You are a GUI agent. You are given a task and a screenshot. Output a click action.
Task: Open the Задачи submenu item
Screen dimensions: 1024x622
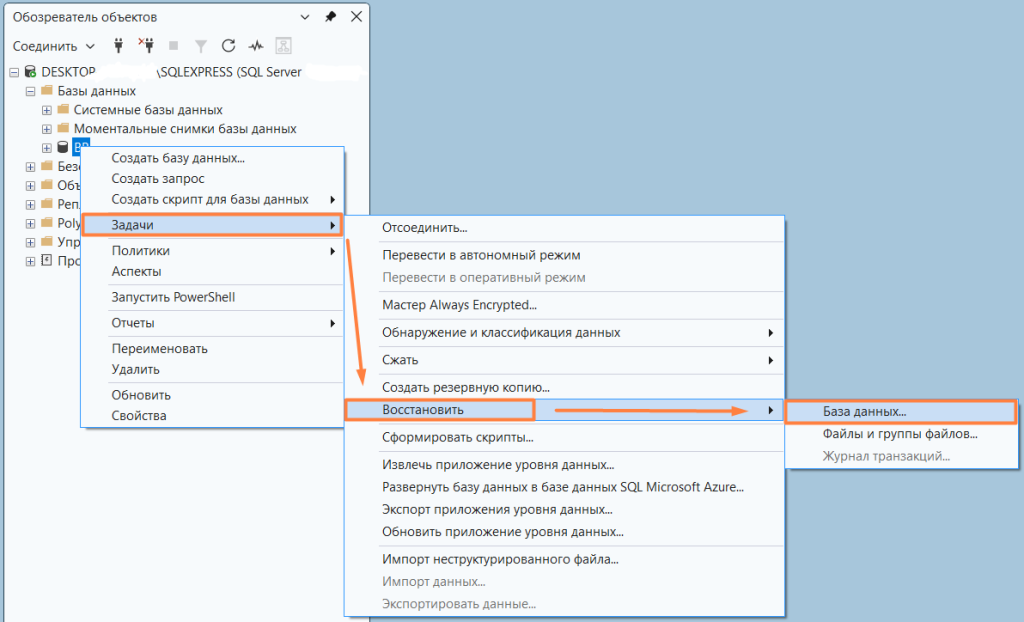click(212, 225)
